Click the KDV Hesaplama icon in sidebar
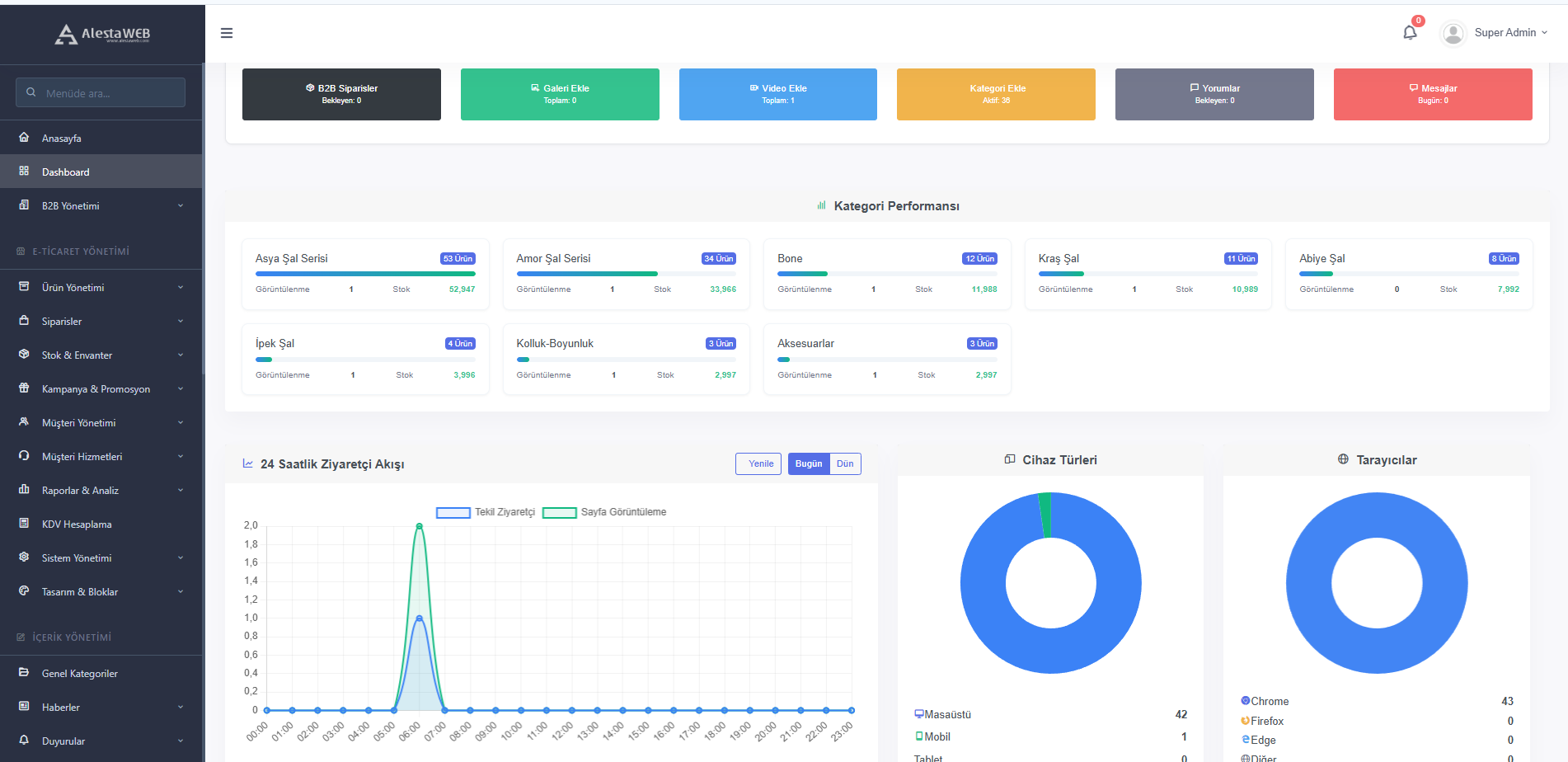 click(x=24, y=524)
